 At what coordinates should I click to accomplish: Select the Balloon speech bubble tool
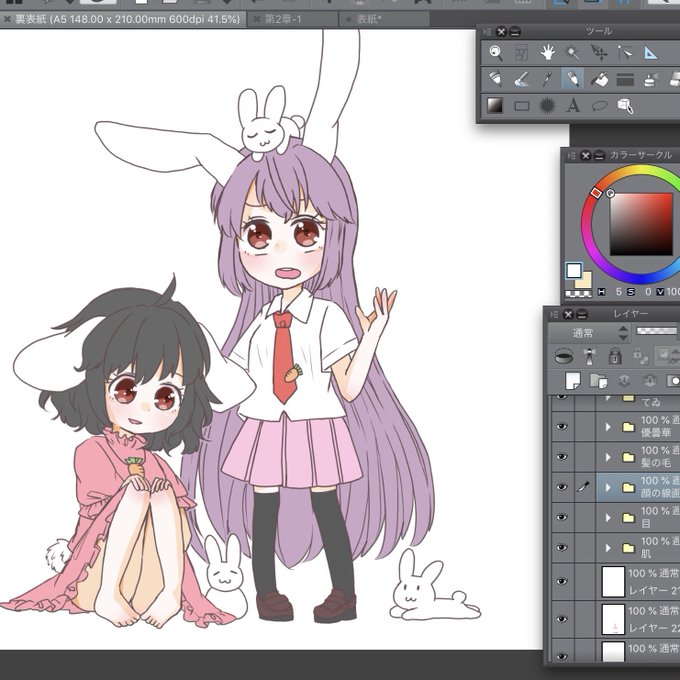(x=599, y=105)
